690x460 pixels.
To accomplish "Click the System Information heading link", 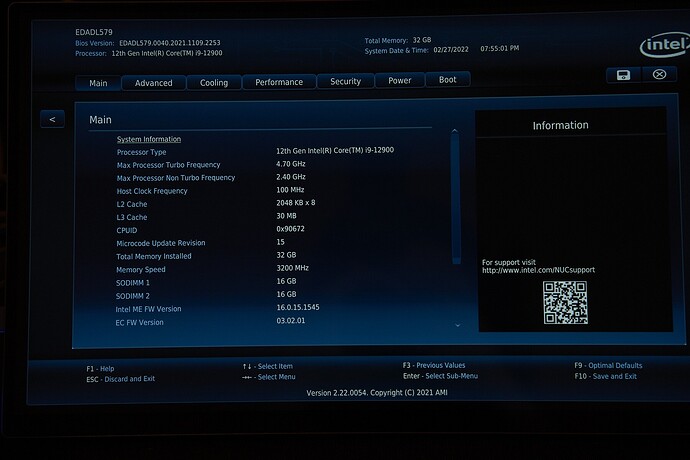I will tap(149, 139).
